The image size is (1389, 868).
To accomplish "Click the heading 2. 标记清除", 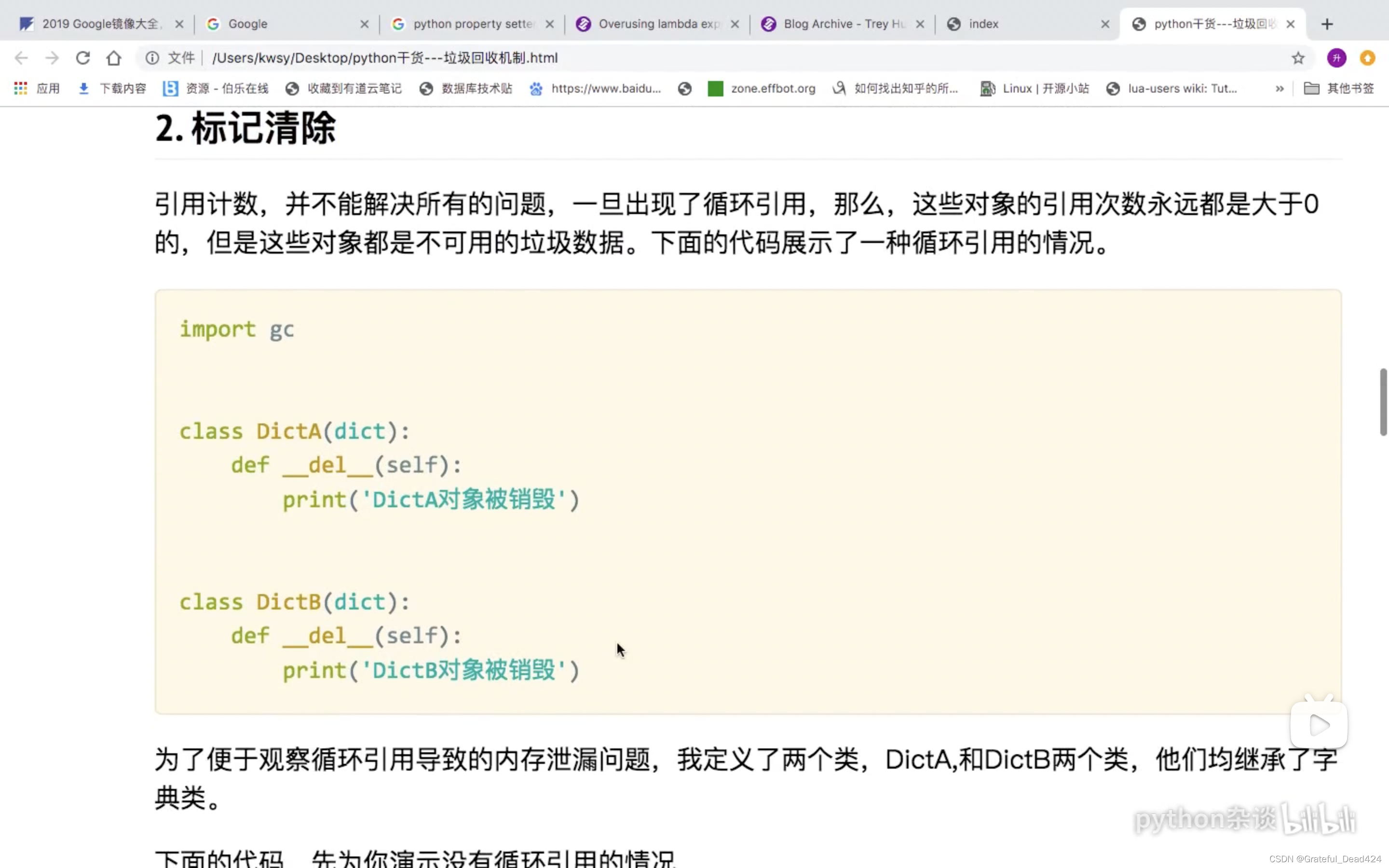I will tap(245, 128).
